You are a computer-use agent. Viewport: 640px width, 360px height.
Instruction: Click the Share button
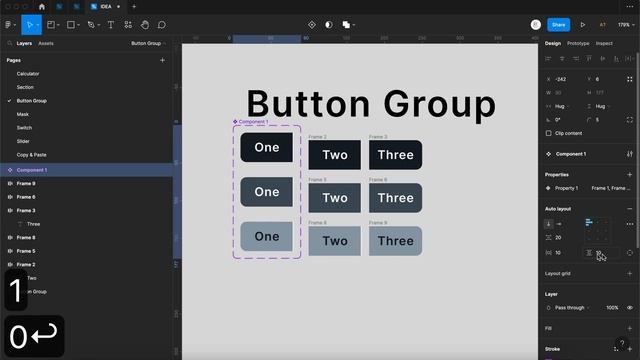pos(558,25)
